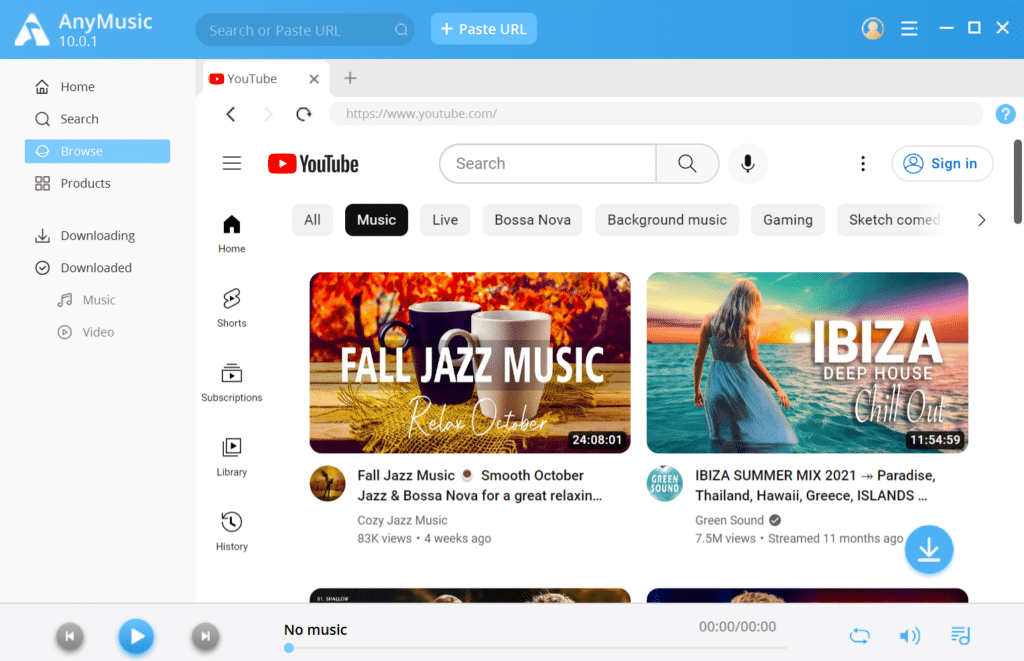Start voice search with microphone
The image size is (1024, 661).
pos(748,163)
